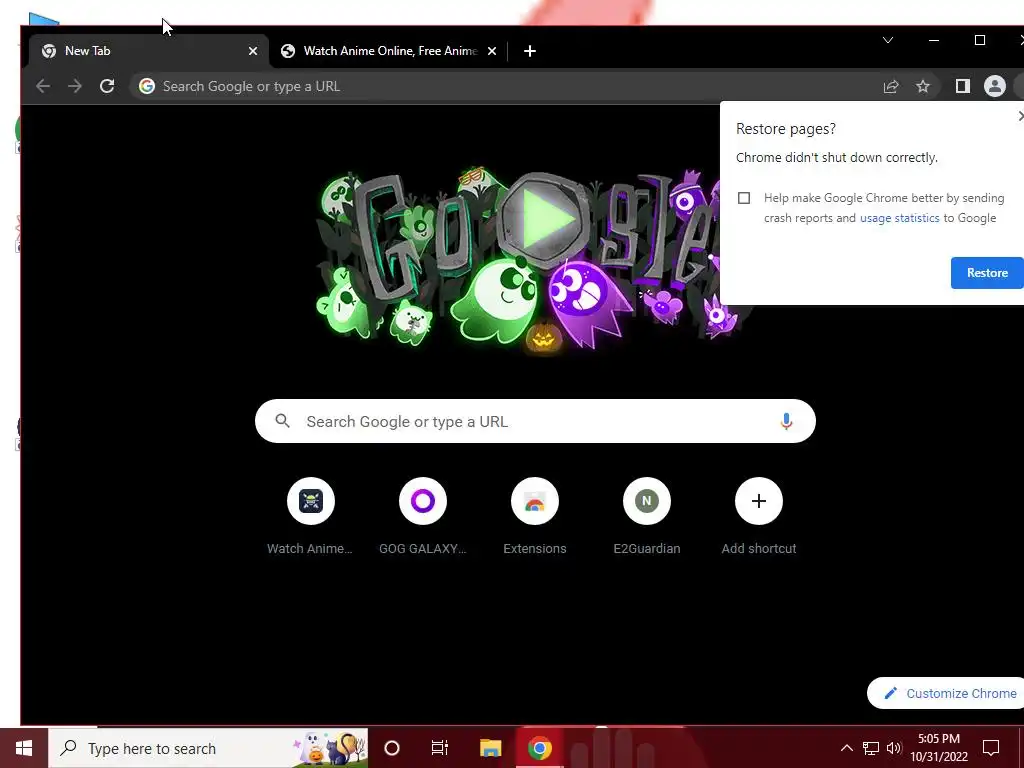Open the notification center icon
Image resolution: width=1024 pixels, height=768 pixels.
click(x=991, y=748)
